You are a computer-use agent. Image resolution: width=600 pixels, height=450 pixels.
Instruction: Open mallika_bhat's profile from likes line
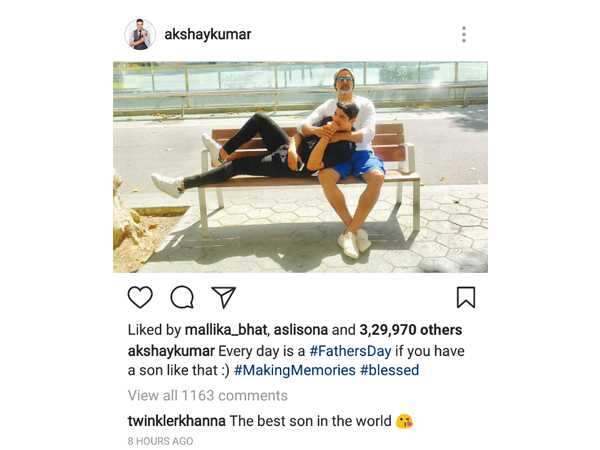[x=226, y=330]
